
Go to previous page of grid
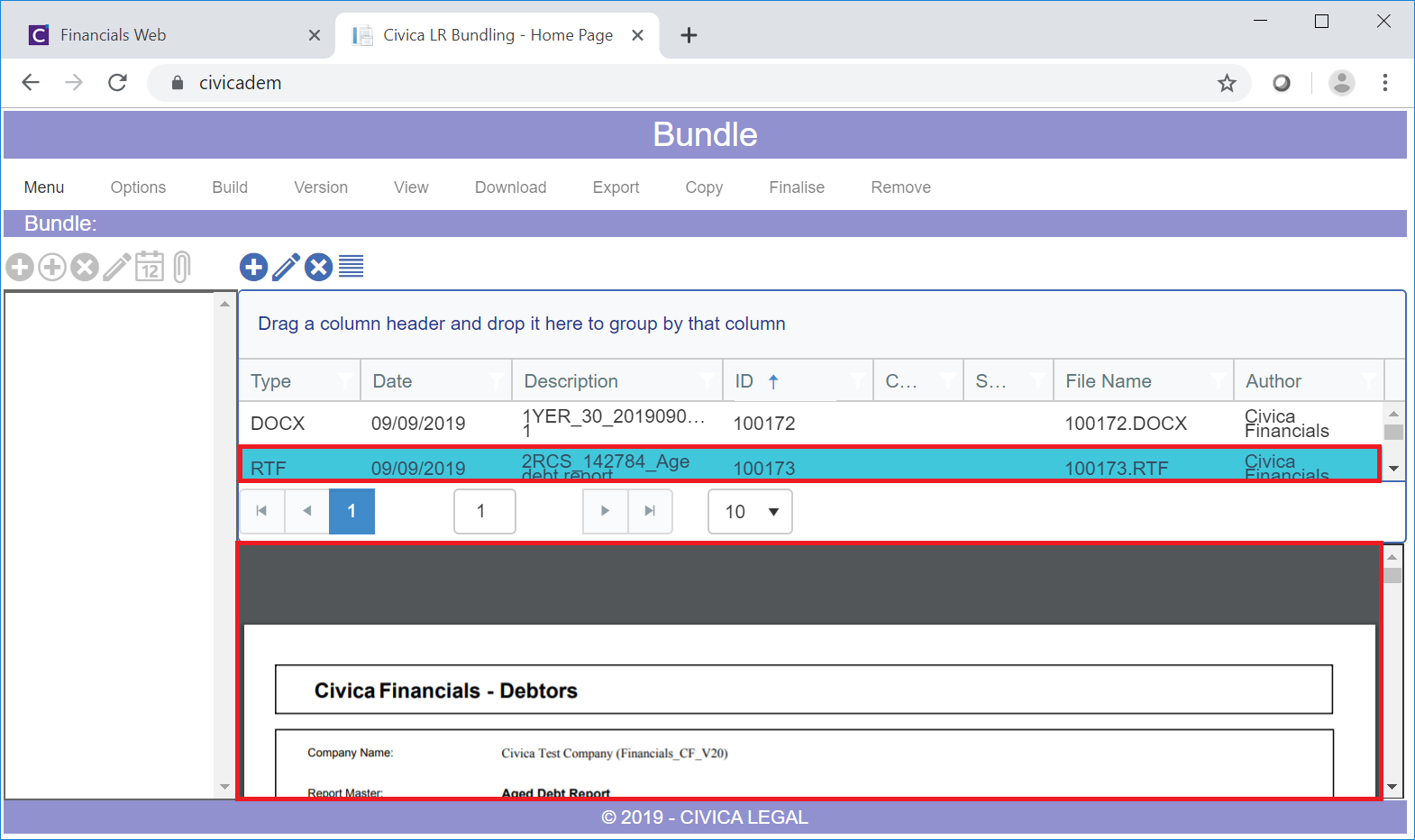coord(307,511)
